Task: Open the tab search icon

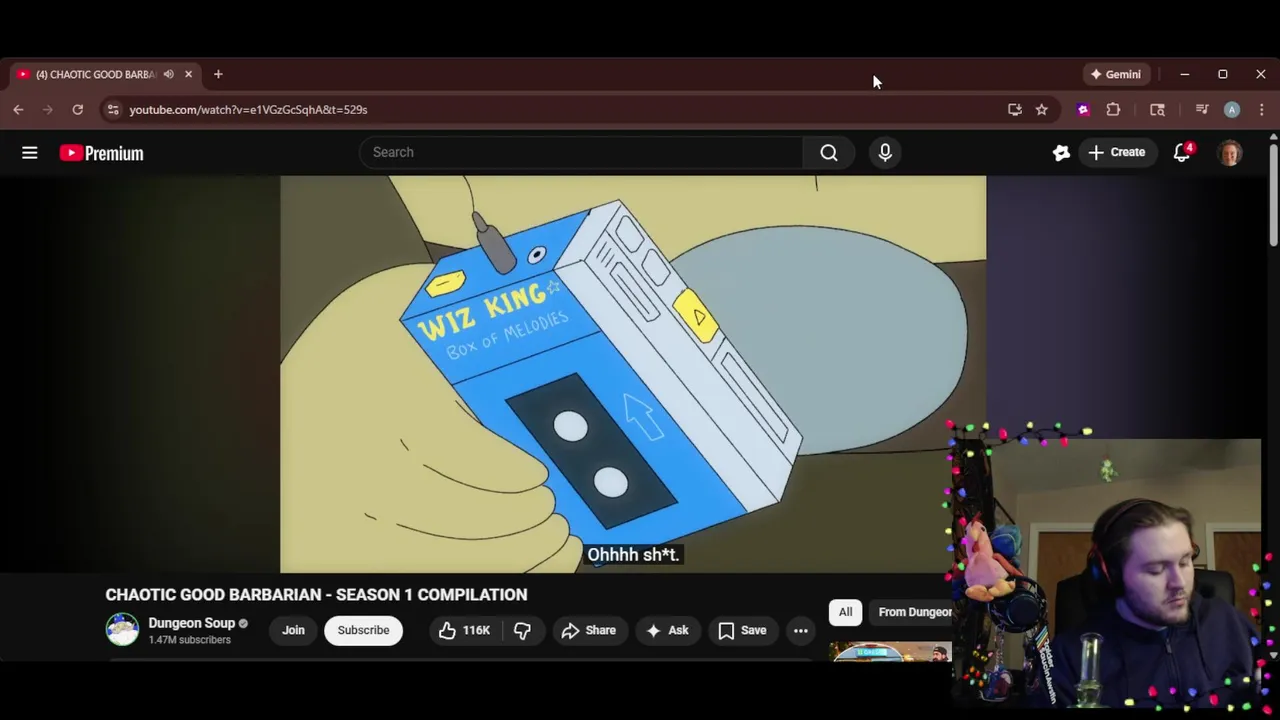Action: click(1158, 110)
